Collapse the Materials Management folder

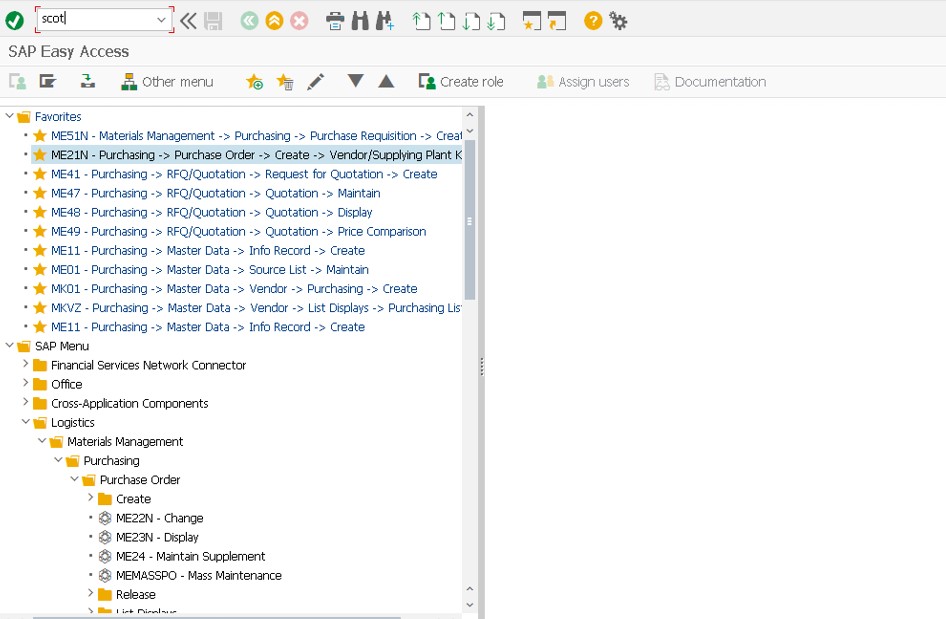click(x=42, y=440)
